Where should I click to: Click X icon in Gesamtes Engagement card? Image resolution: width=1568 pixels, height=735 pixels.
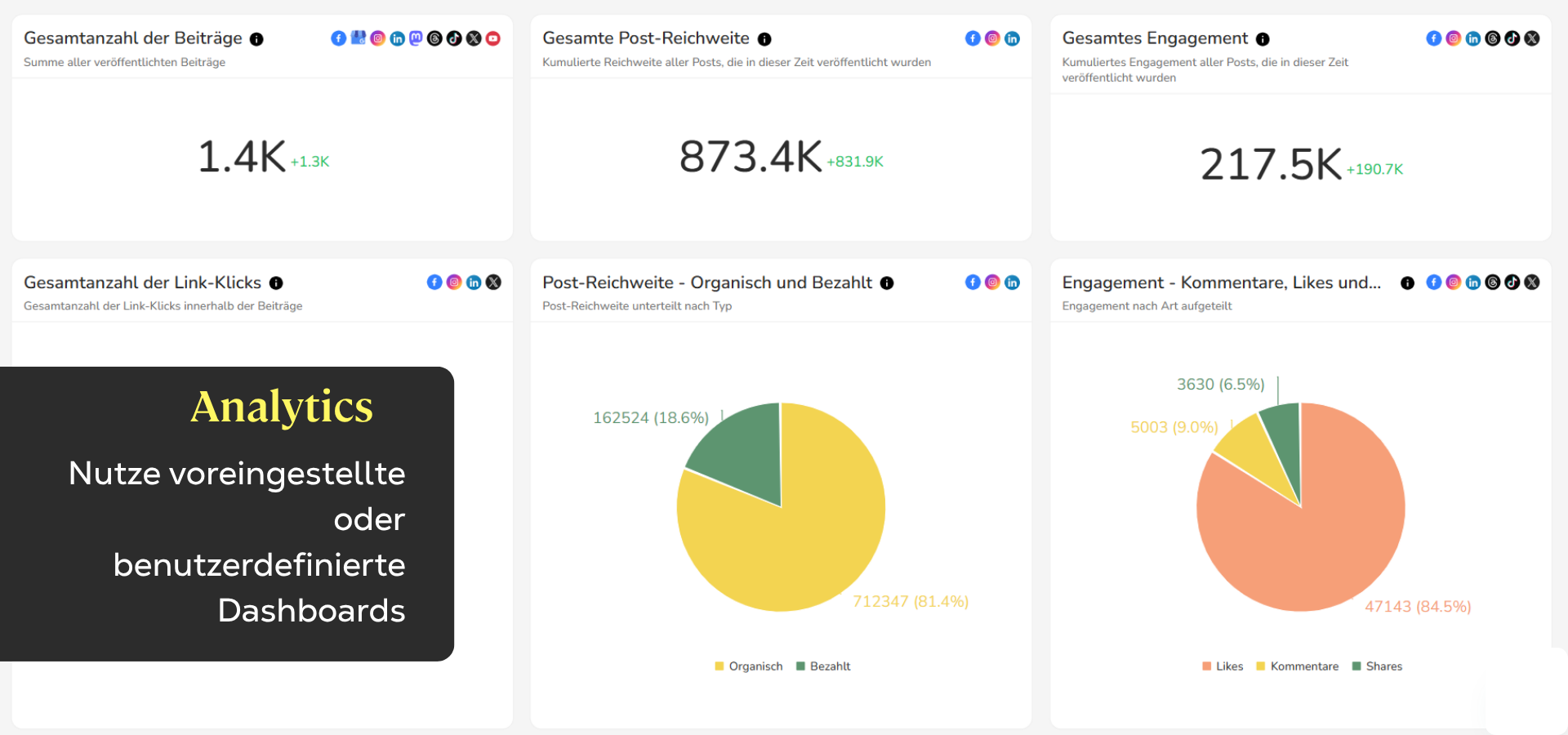[1532, 38]
